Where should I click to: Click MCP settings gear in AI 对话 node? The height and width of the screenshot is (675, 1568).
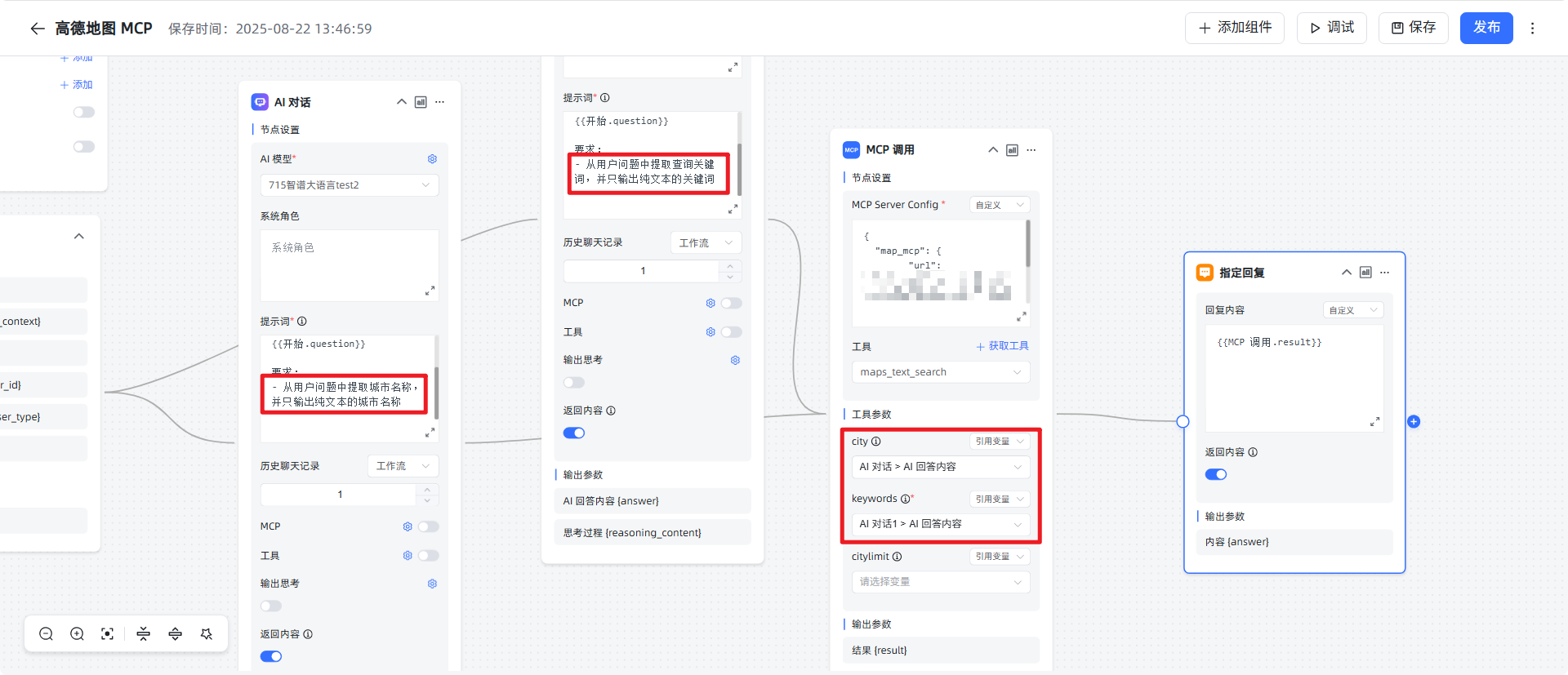click(x=408, y=526)
